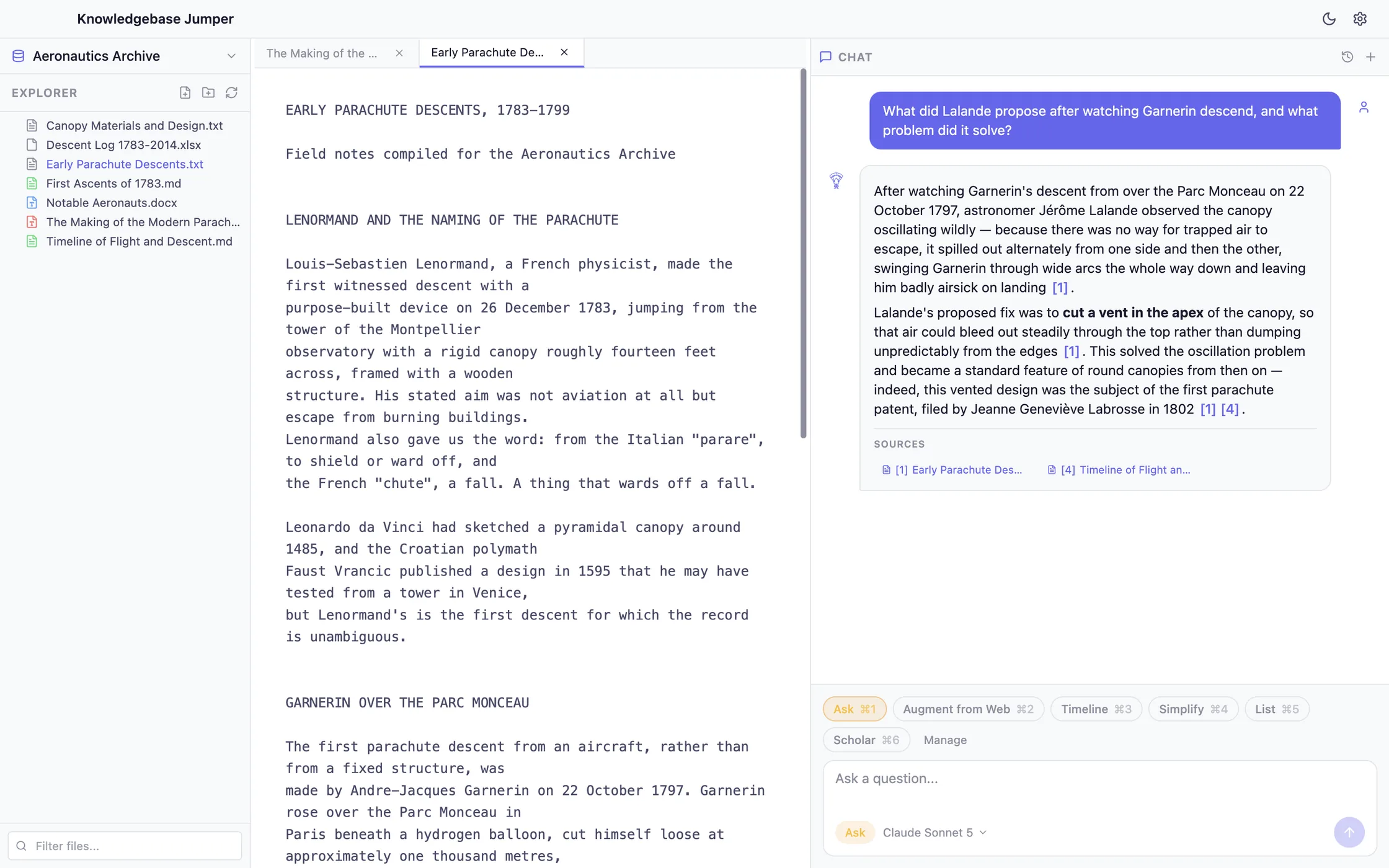1389x868 pixels.
Task: Click citation [1] after 'from the edges'
Action: (1072, 351)
